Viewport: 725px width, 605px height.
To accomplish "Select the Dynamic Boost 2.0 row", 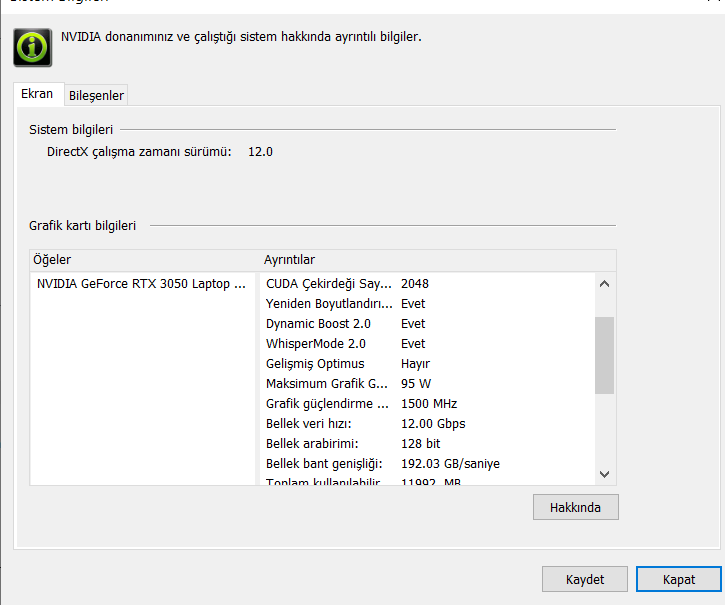I will pyautogui.click(x=427, y=324).
